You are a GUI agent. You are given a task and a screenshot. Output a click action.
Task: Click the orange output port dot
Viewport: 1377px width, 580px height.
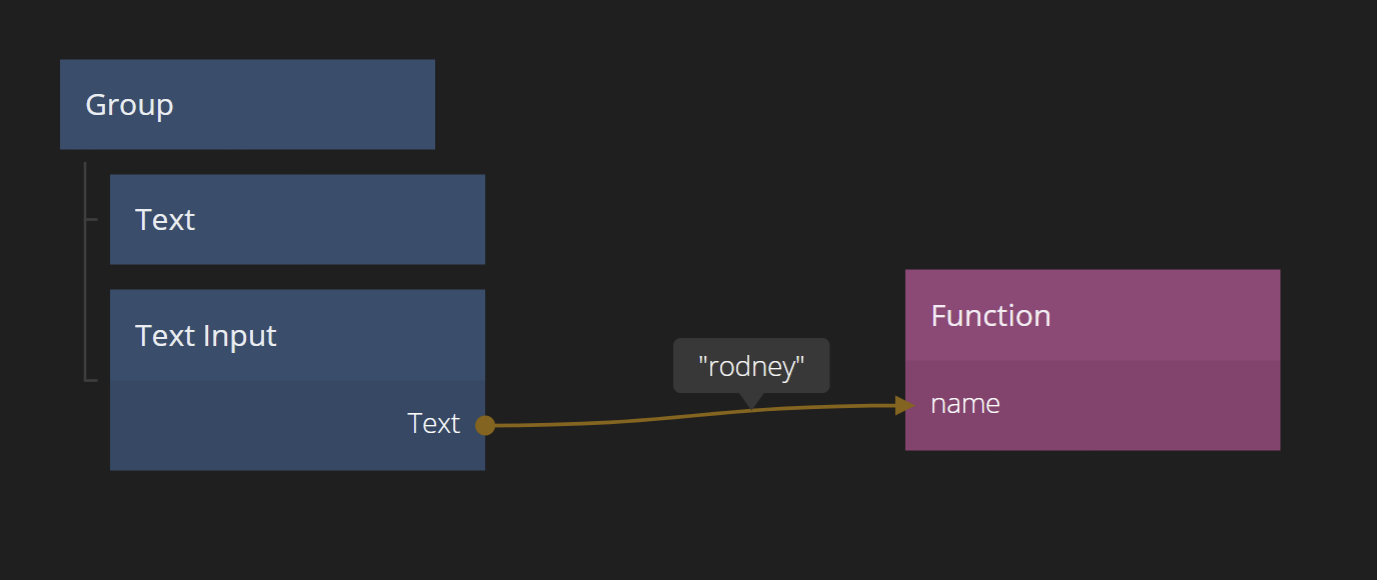485,425
